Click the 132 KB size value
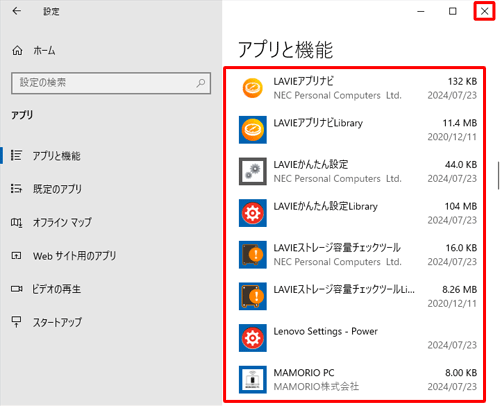500x406 pixels. (x=462, y=81)
